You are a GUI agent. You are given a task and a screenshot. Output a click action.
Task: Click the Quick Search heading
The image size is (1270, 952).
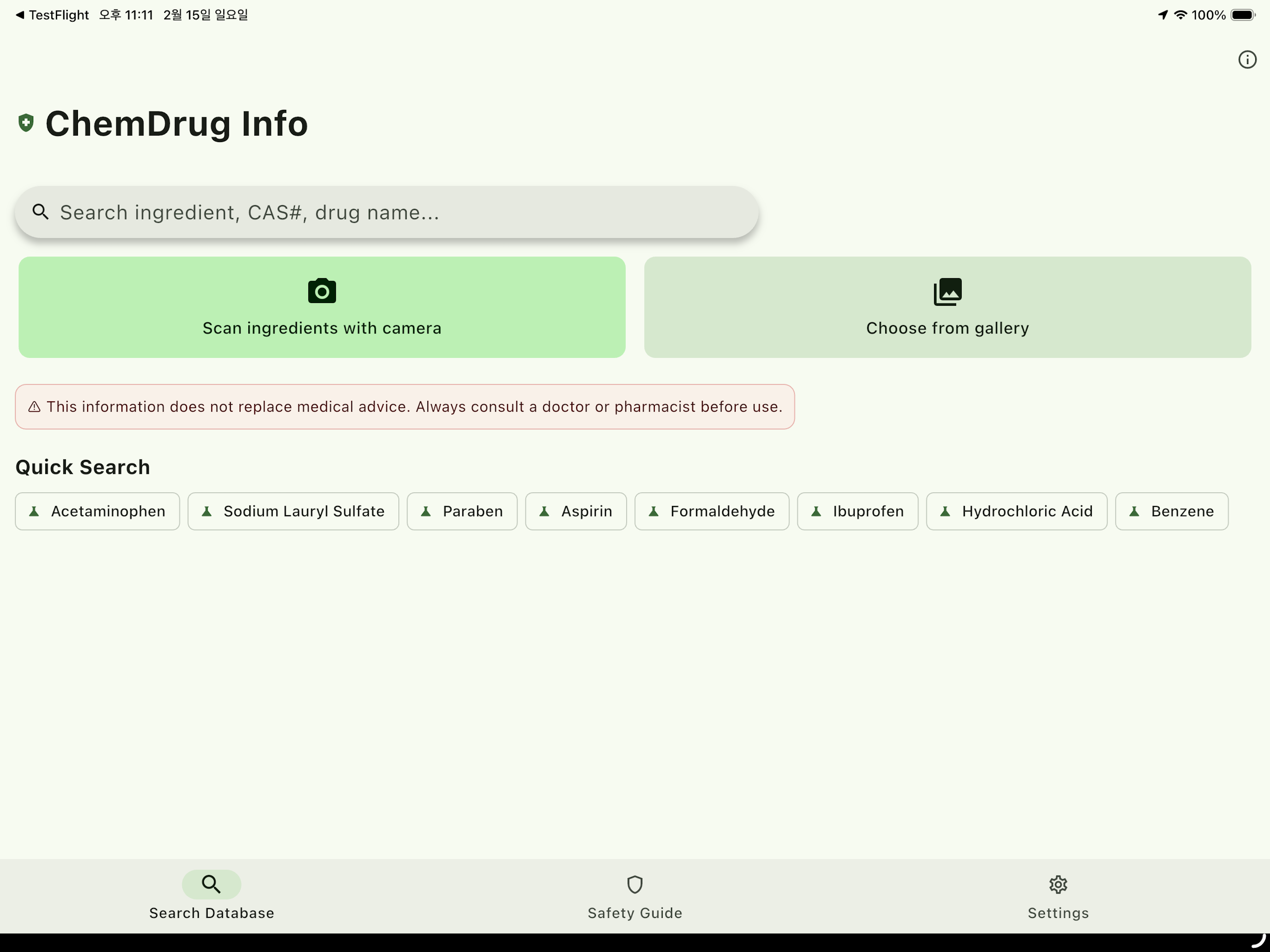point(83,467)
